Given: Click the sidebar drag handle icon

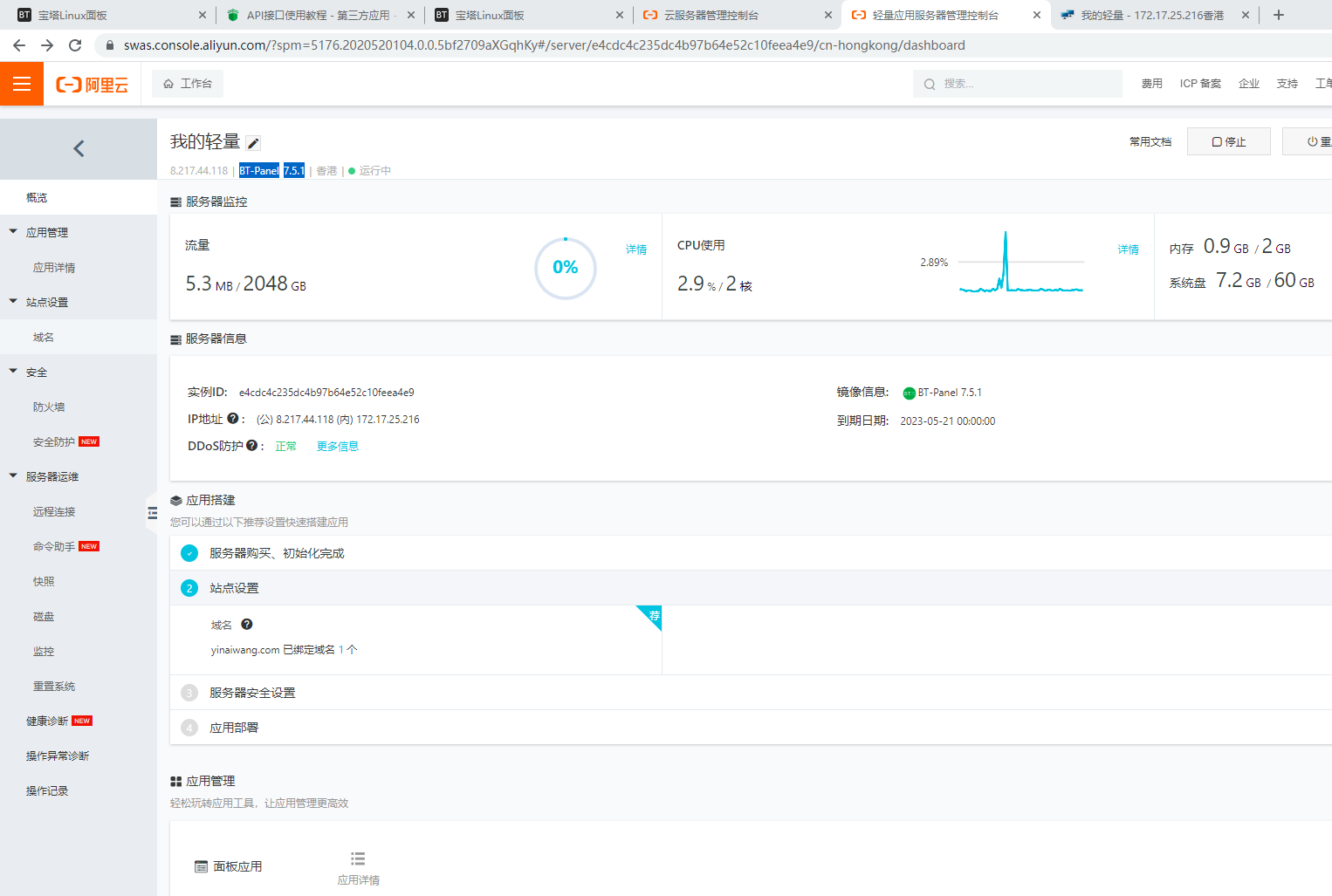Looking at the screenshot, I should click(152, 513).
